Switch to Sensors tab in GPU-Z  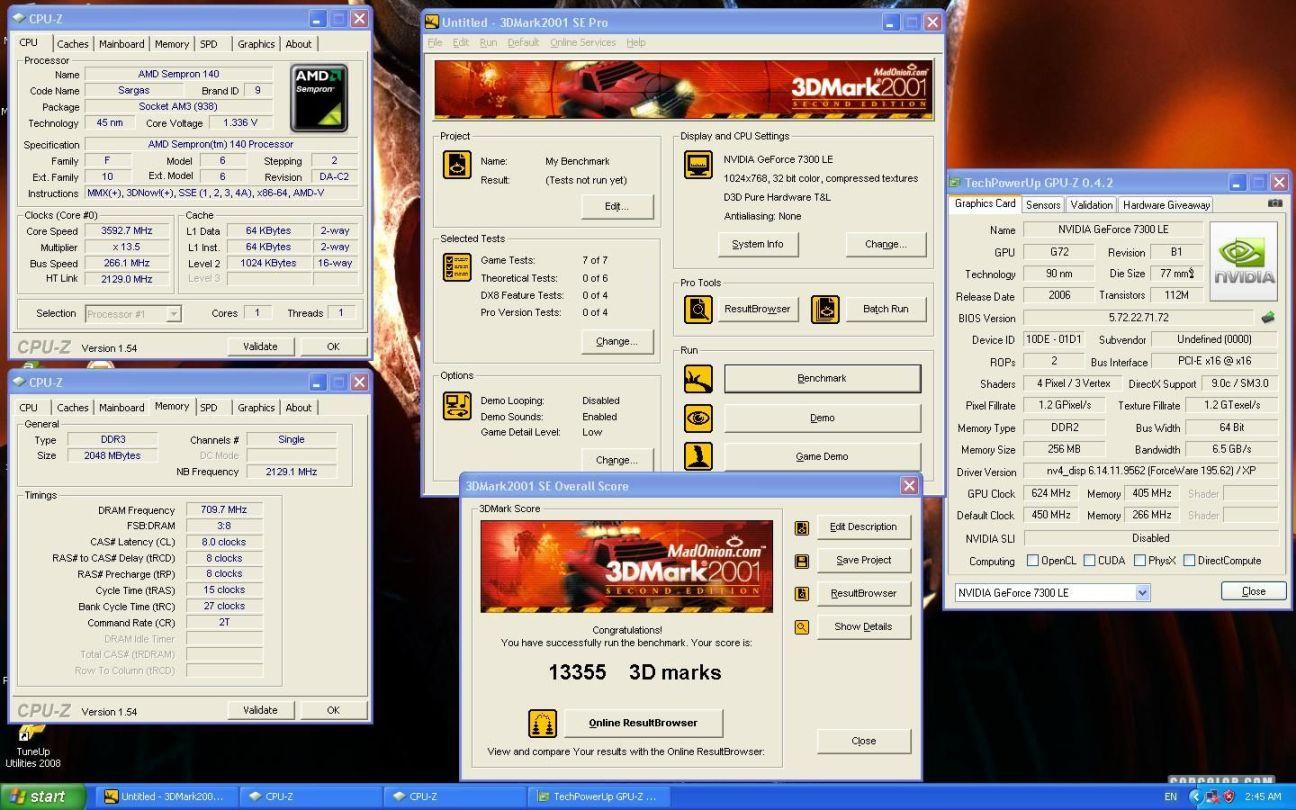[1043, 205]
